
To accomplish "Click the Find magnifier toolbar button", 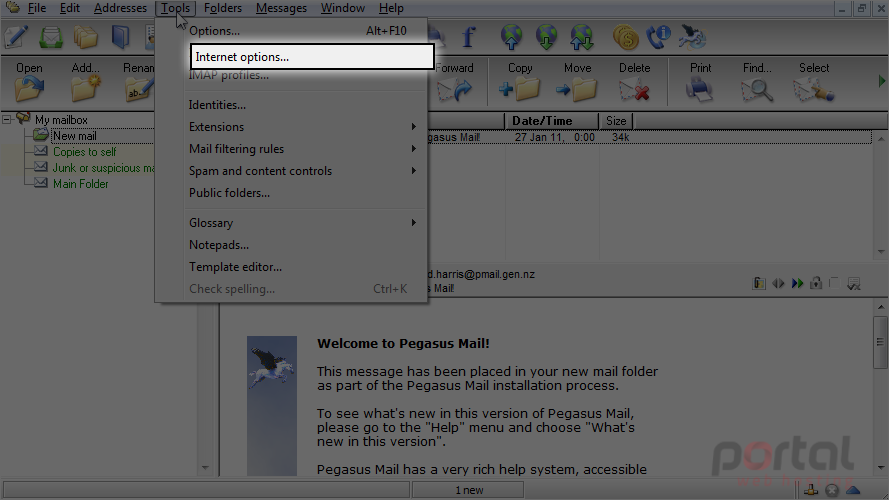I will click(x=757, y=82).
